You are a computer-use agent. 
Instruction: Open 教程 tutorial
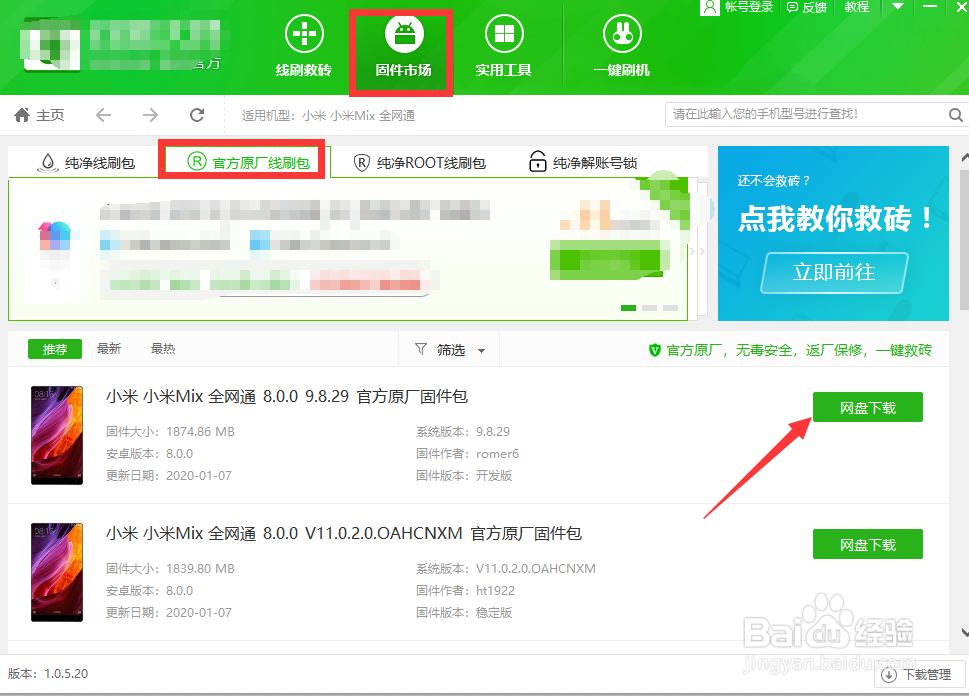(857, 7)
